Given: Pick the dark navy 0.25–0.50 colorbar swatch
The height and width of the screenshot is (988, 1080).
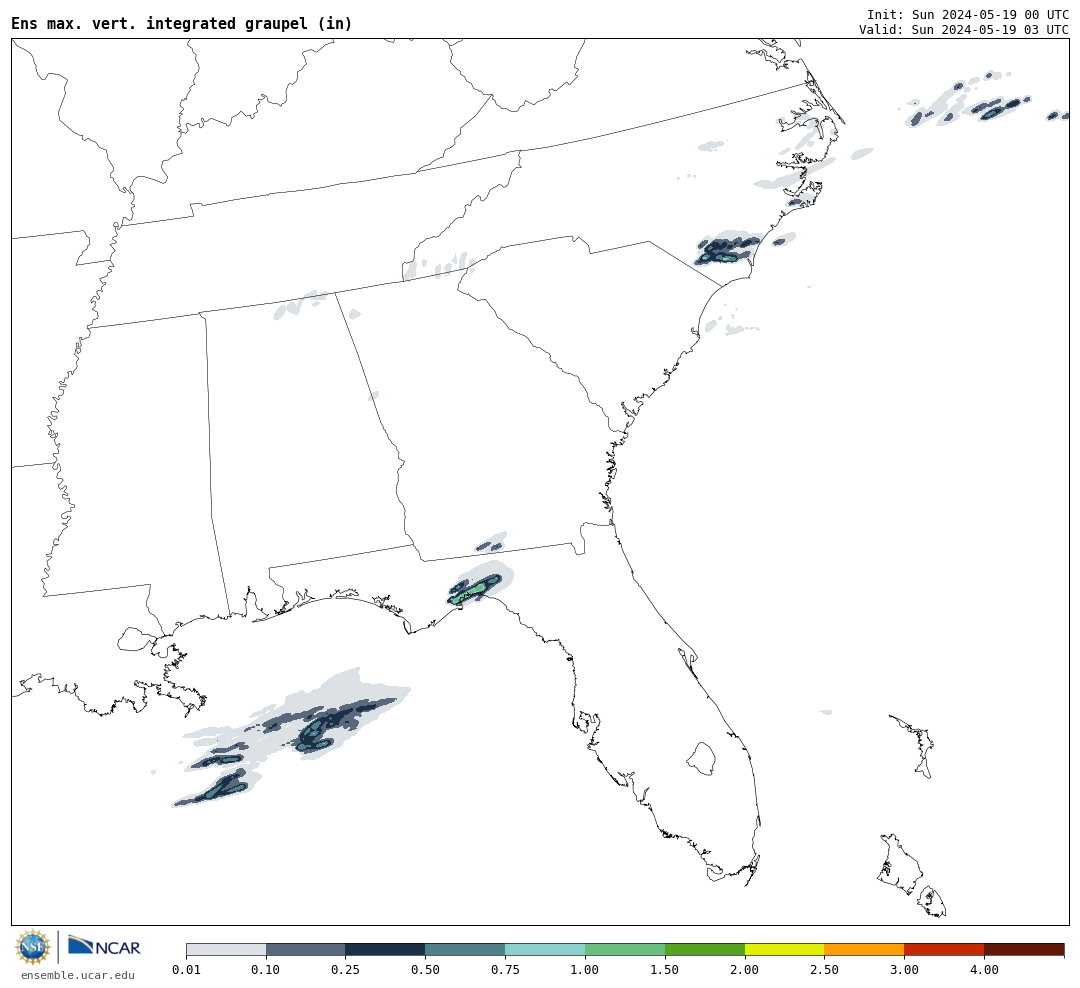Looking at the screenshot, I should pyautogui.click(x=386, y=949).
